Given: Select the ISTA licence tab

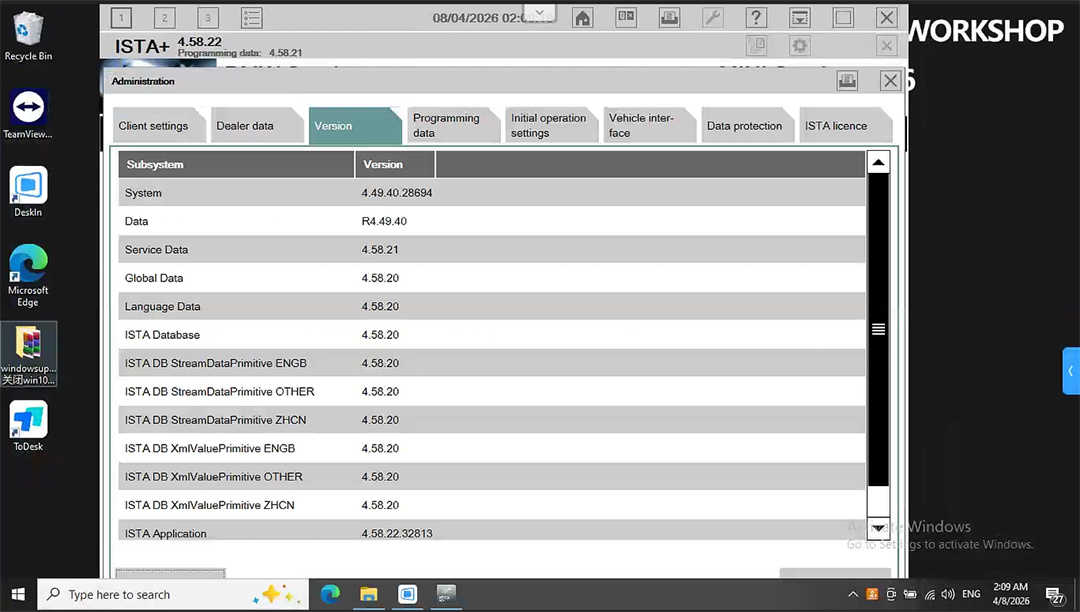Looking at the screenshot, I should [x=837, y=126].
